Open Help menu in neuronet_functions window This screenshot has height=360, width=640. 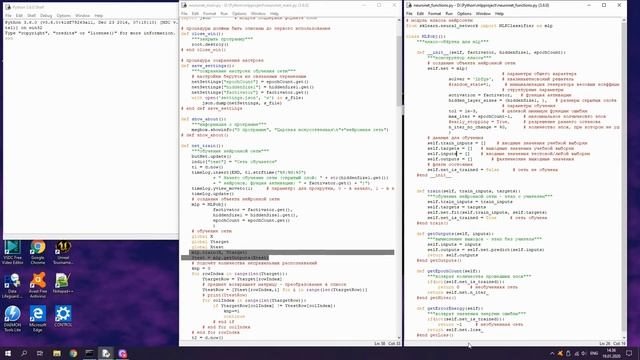pos(499,13)
